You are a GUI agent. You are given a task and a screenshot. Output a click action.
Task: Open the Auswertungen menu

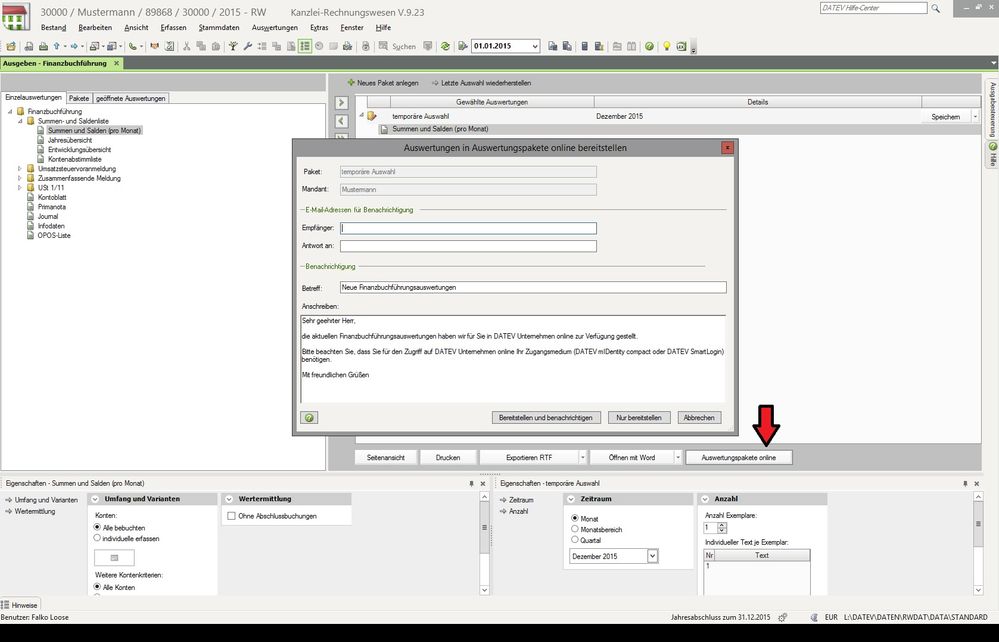tap(274, 28)
